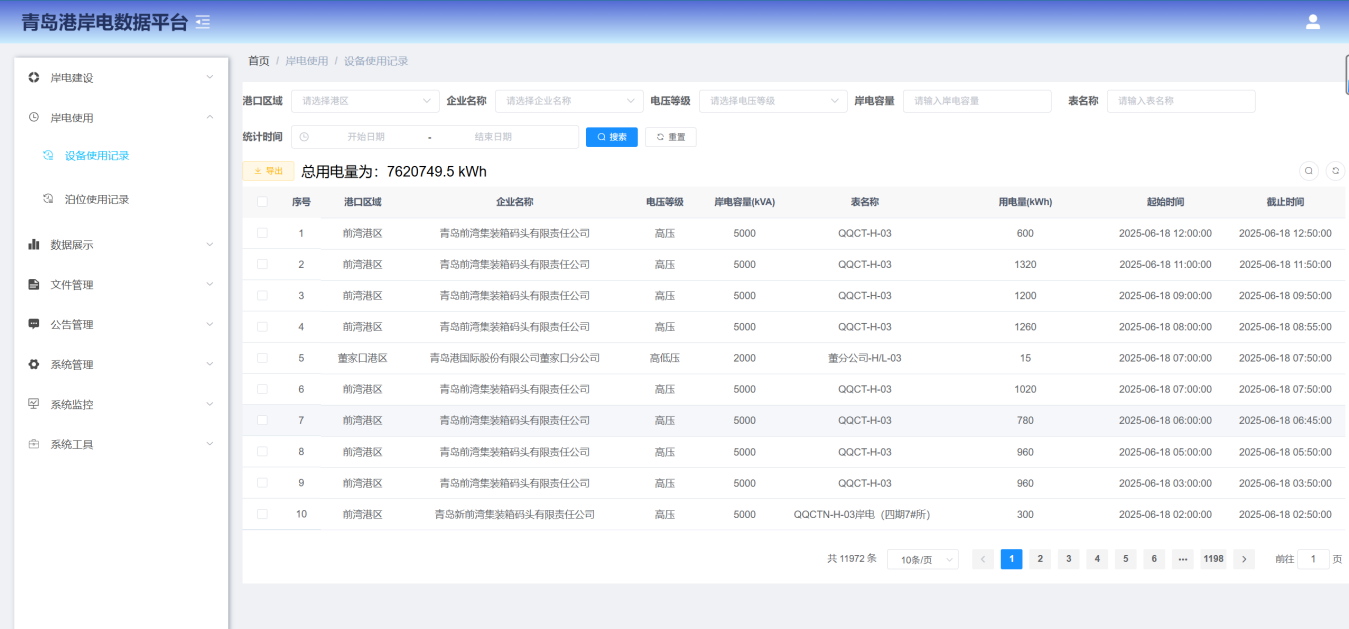Open the 10条/页 page size dropdown
1349x629 pixels.
point(923,560)
